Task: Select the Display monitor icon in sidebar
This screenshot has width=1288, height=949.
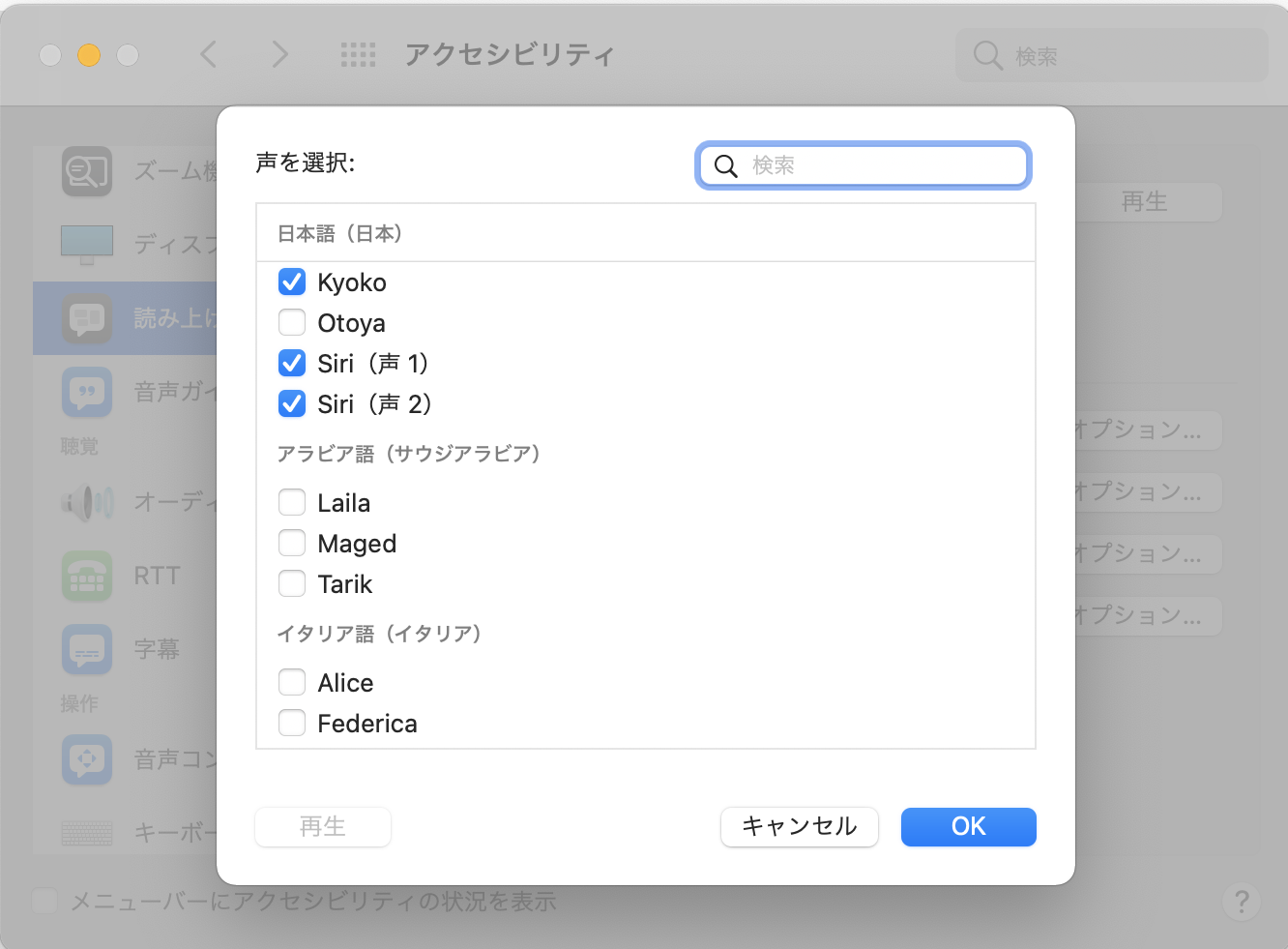Action: tap(87, 245)
